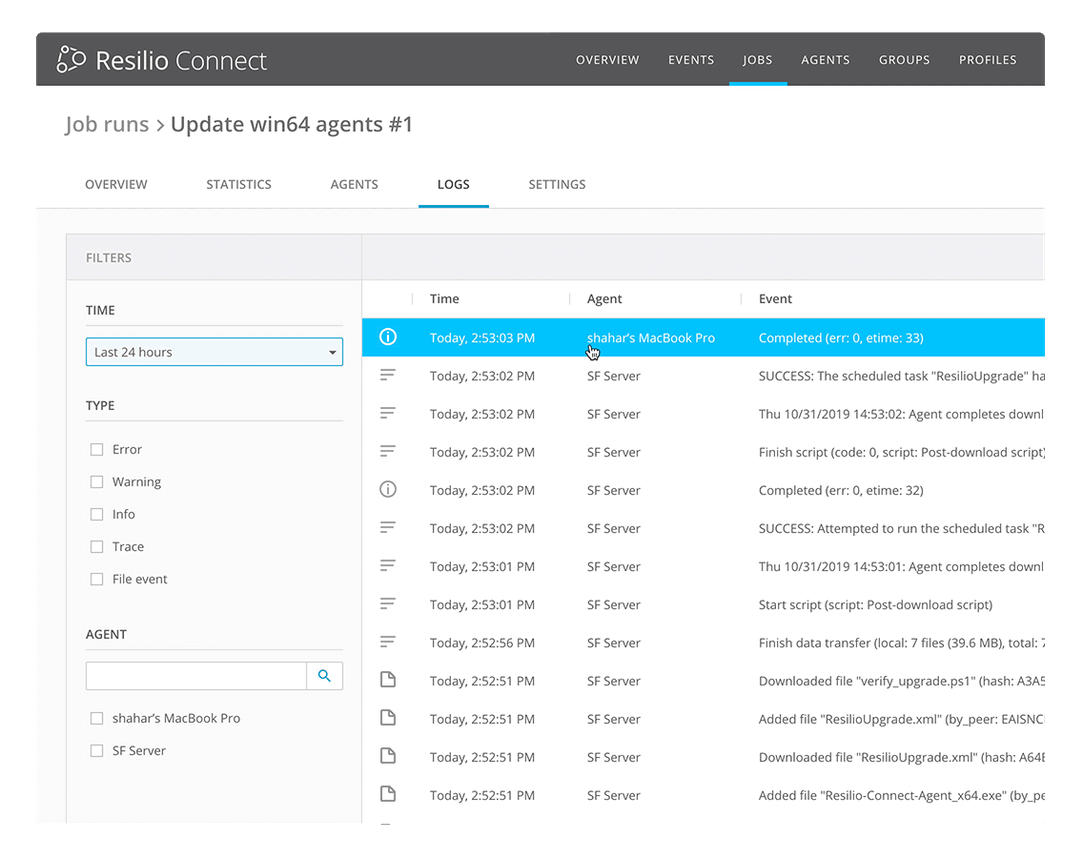Click the magnifier search icon in Agent filter
Screen dimensions: 1080x856
tap(324, 676)
